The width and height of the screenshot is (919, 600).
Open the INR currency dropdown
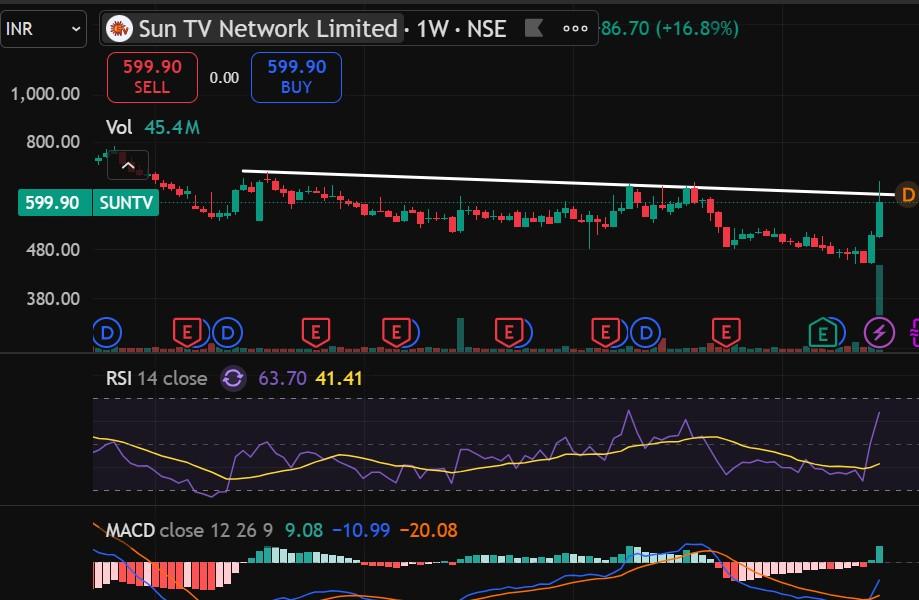pyautogui.click(x=43, y=28)
